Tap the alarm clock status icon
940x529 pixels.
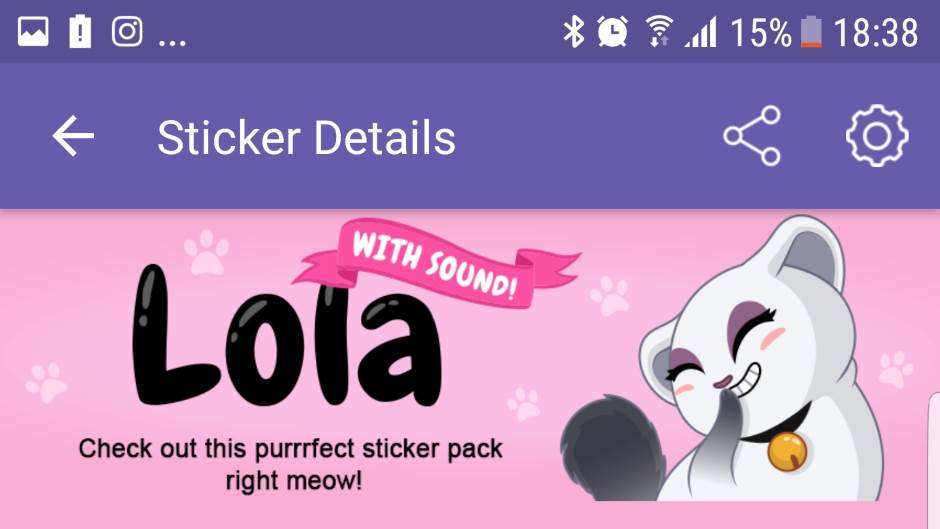coord(612,32)
